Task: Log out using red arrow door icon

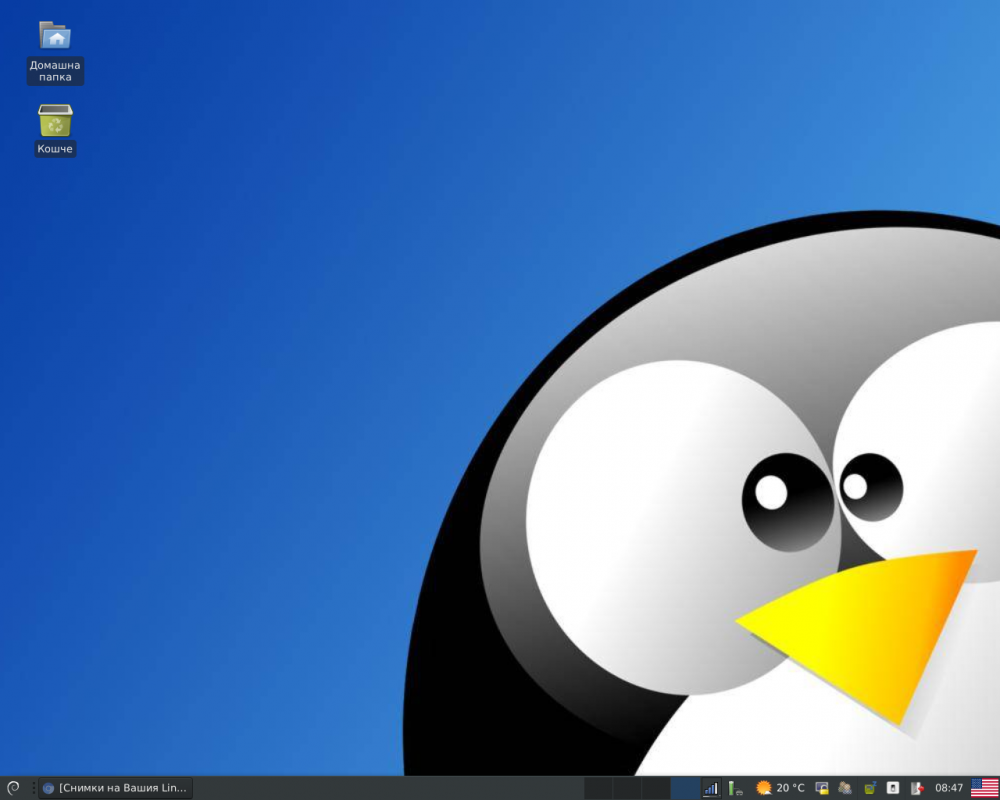Action: pyautogui.click(x=917, y=788)
